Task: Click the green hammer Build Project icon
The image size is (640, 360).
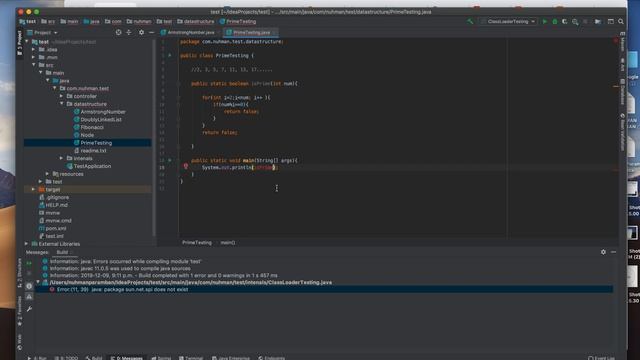Action: pos(470,22)
